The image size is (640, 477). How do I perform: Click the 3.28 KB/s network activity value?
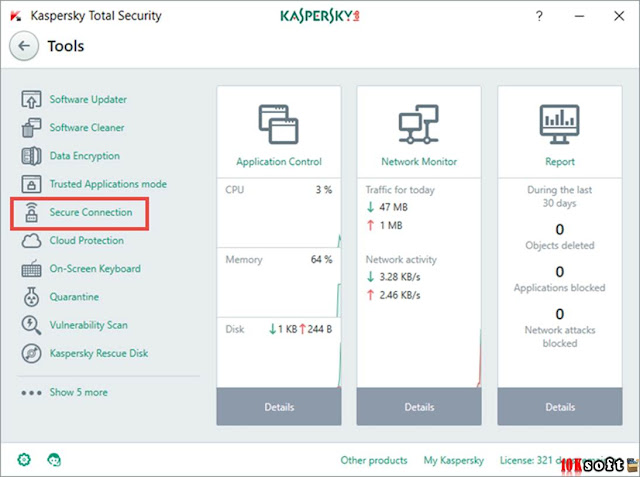point(400,277)
